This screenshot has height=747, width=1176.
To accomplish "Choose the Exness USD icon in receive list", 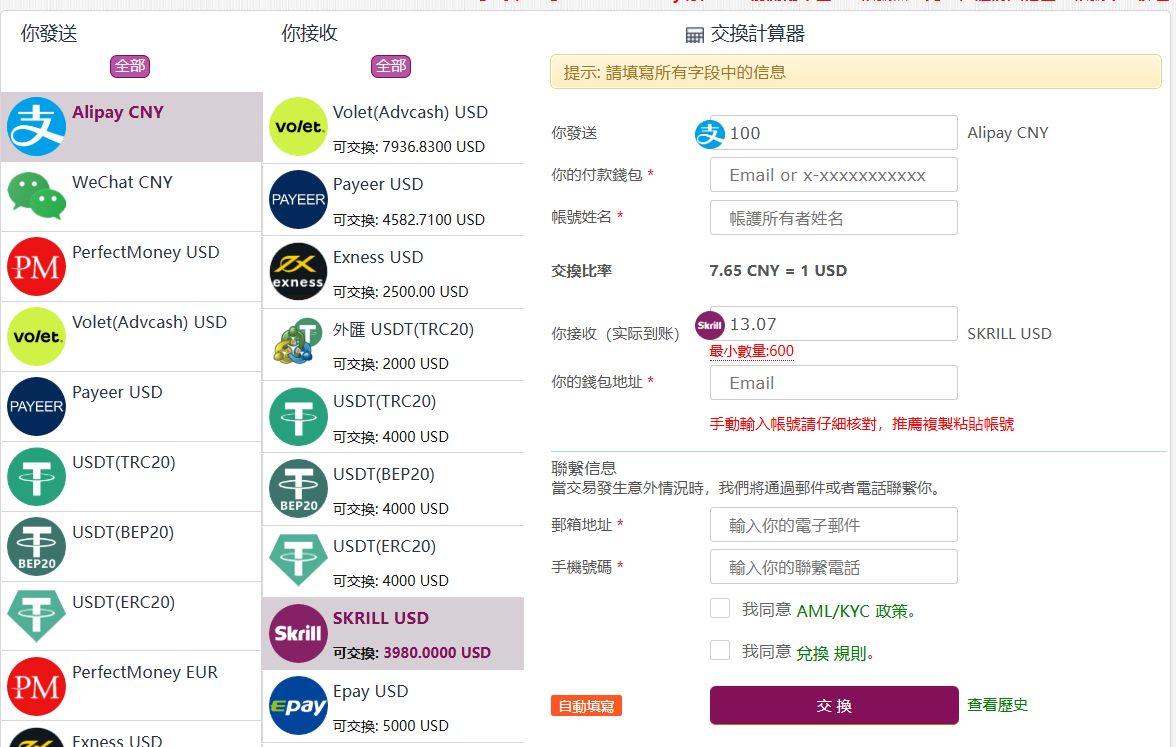I will coord(298,272).
